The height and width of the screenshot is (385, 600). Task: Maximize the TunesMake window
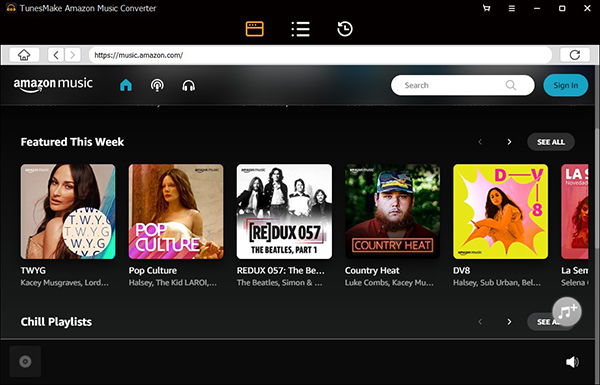(562, 8)
